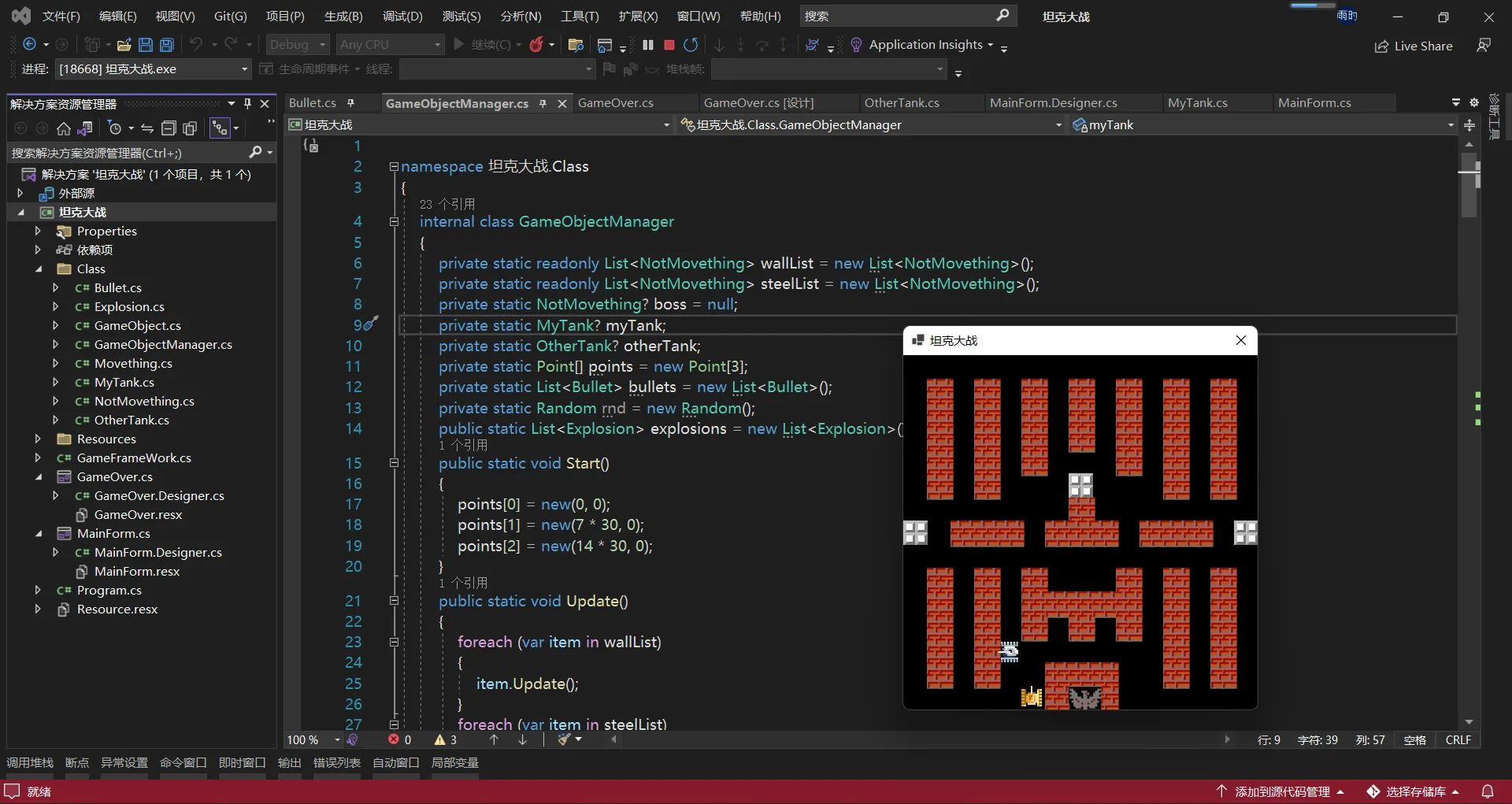Toggle pin on GameObjectManager.cs tab
This screenshot has height=804, width=1512.
click(543, 103)
